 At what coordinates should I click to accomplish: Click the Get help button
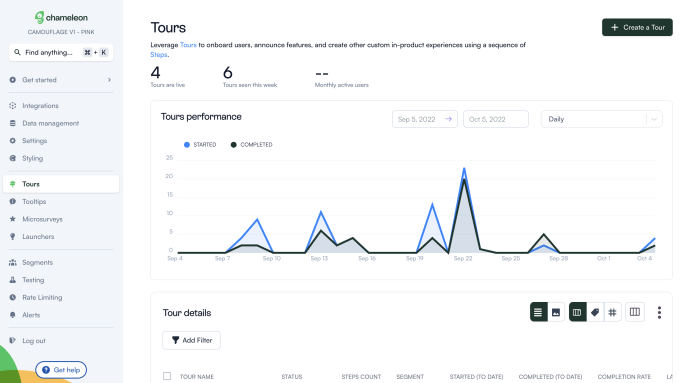(x=61, y=370)
